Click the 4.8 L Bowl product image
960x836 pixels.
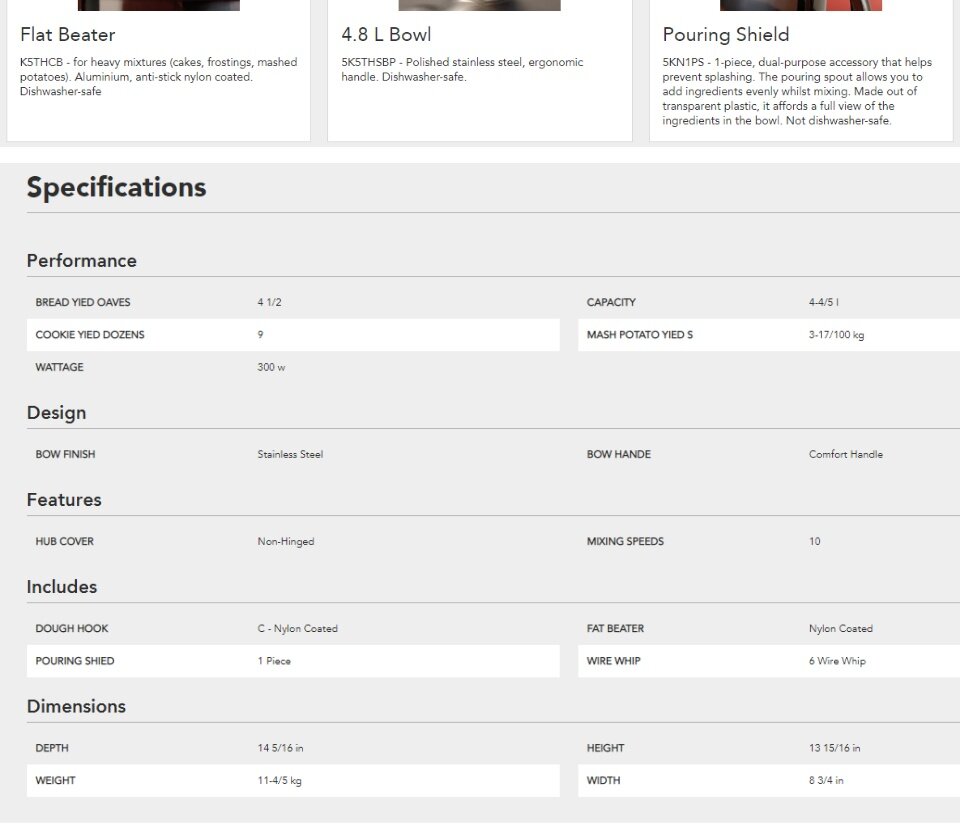pos(479,5)
